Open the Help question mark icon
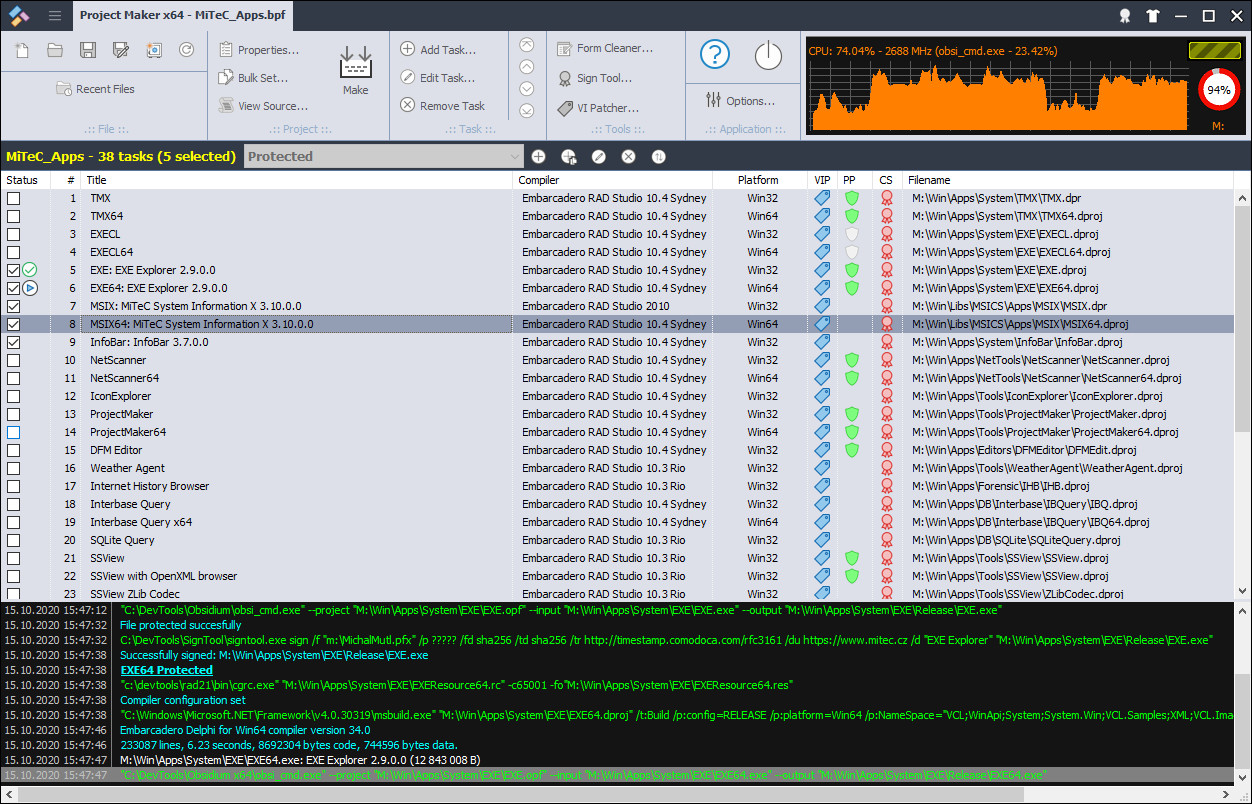Viewport: 1252px width, 804px height. pyautogui.click(x=715, y=55)
